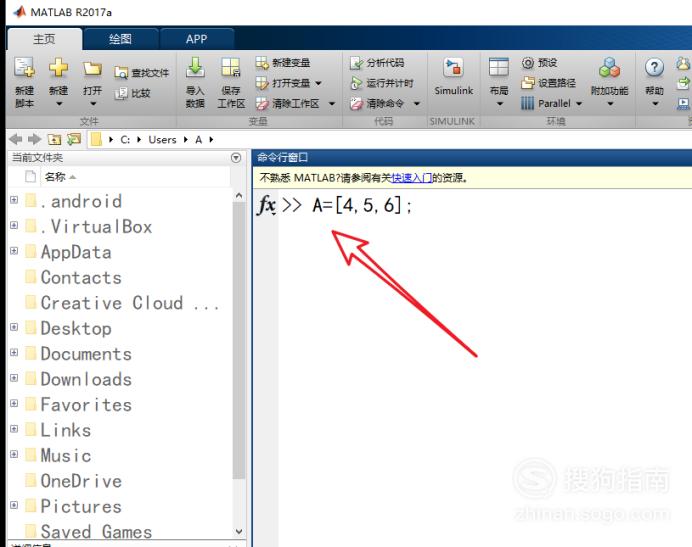Expand the Desktop folder
Viewport: 692px width, 547px height.
(x=14, y=327)
